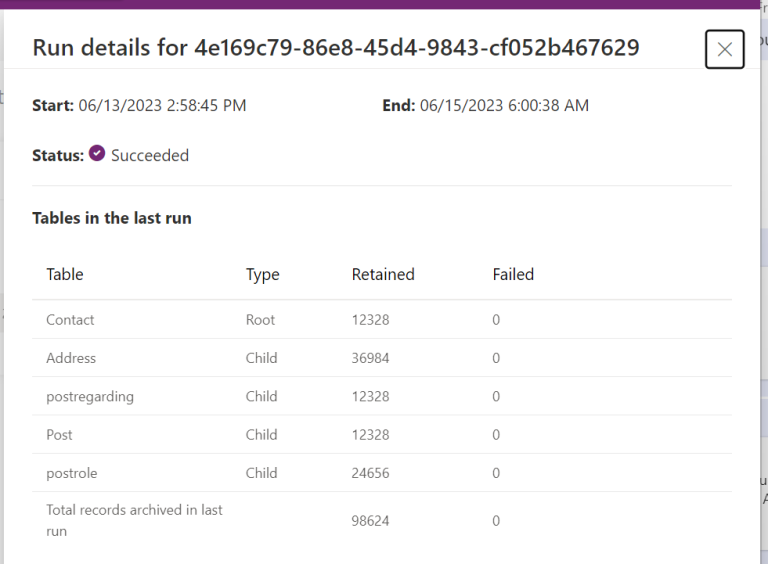Image resolution: width=768 pixels, height=564 pixels.
Task: Click the 98624 total retained value
Action: coord(370,521)
